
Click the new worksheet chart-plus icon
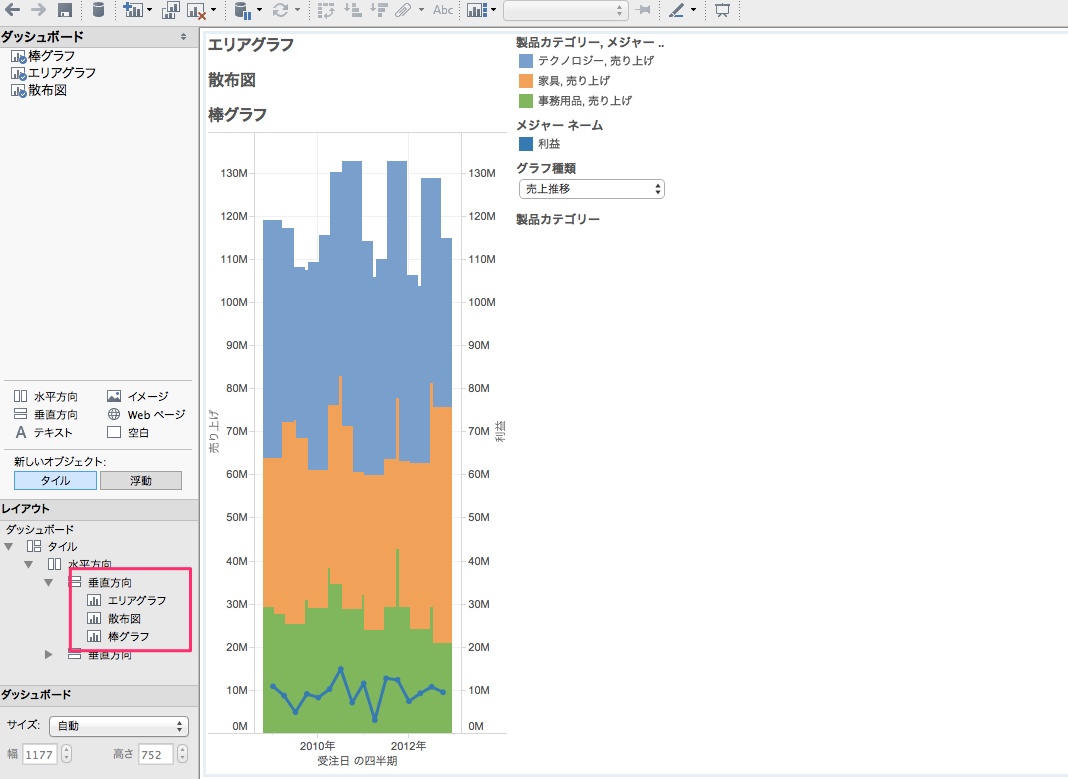(x=133, y=10)
